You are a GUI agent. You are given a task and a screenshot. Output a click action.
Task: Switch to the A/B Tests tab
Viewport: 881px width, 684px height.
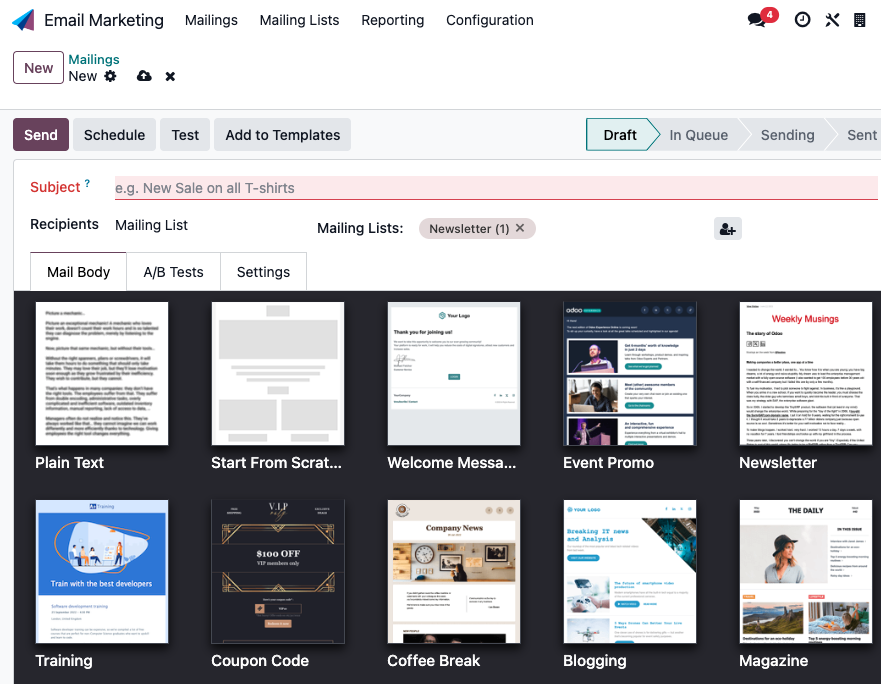pyautogui.click(x=173, y=272)
